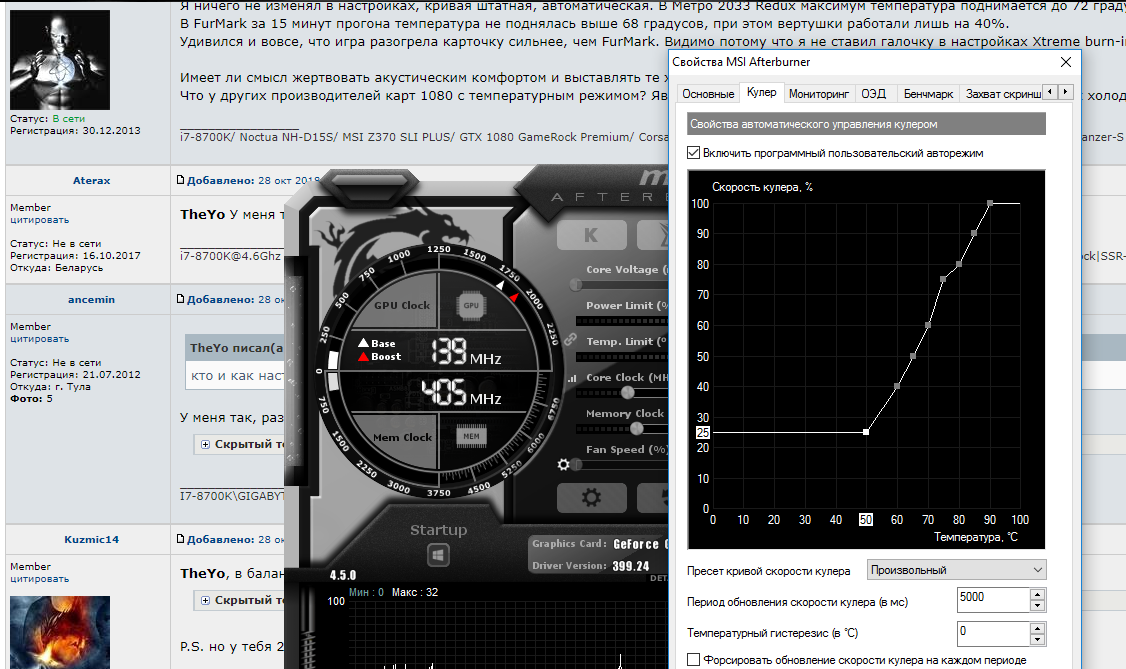This screenshot has height=669, width=1126.
Task: Close the Свойства MSI Afterburner dialog
Action: coord(1066,62)
